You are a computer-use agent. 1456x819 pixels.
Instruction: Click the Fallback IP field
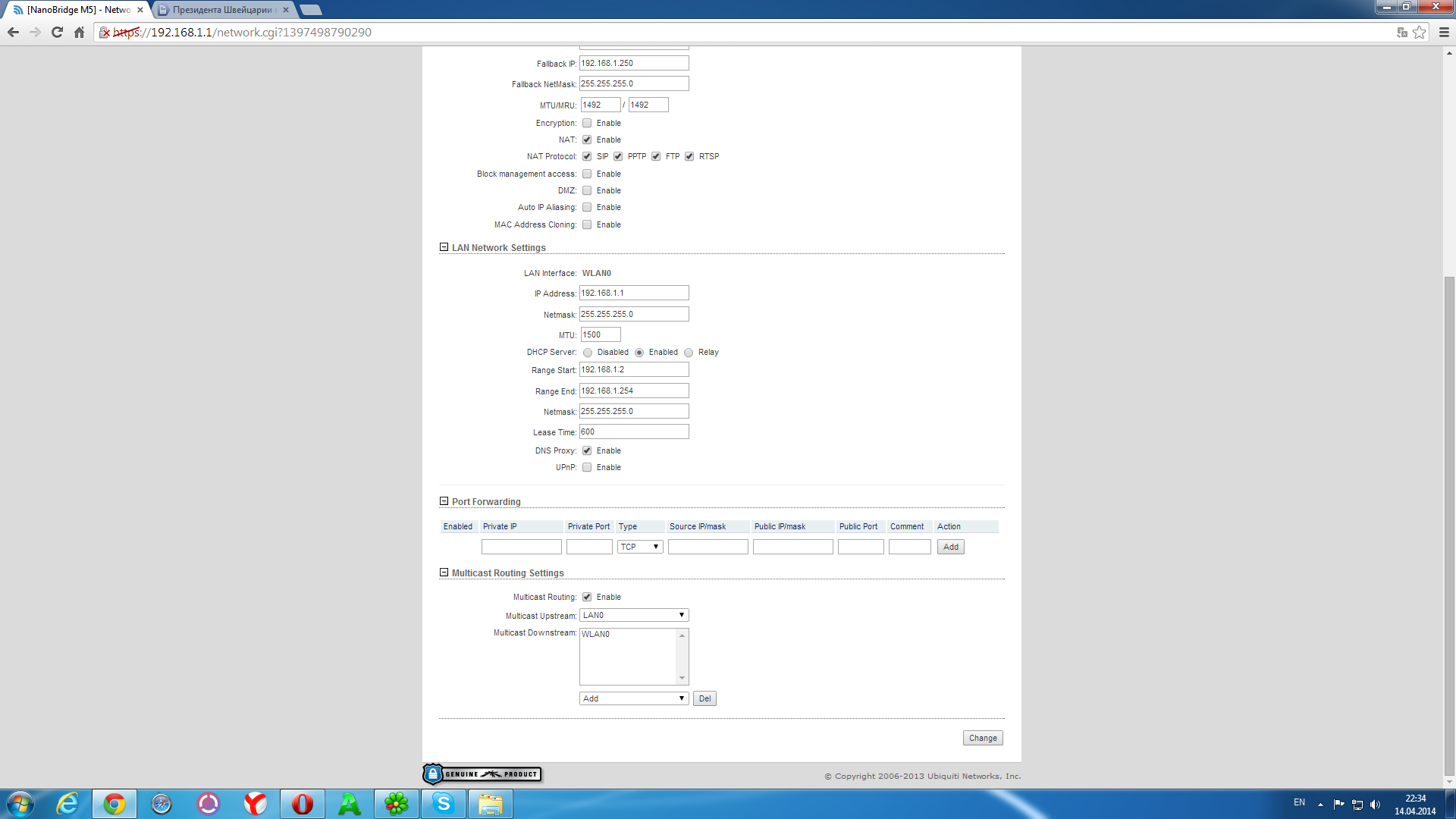click(x=634, y=63)
